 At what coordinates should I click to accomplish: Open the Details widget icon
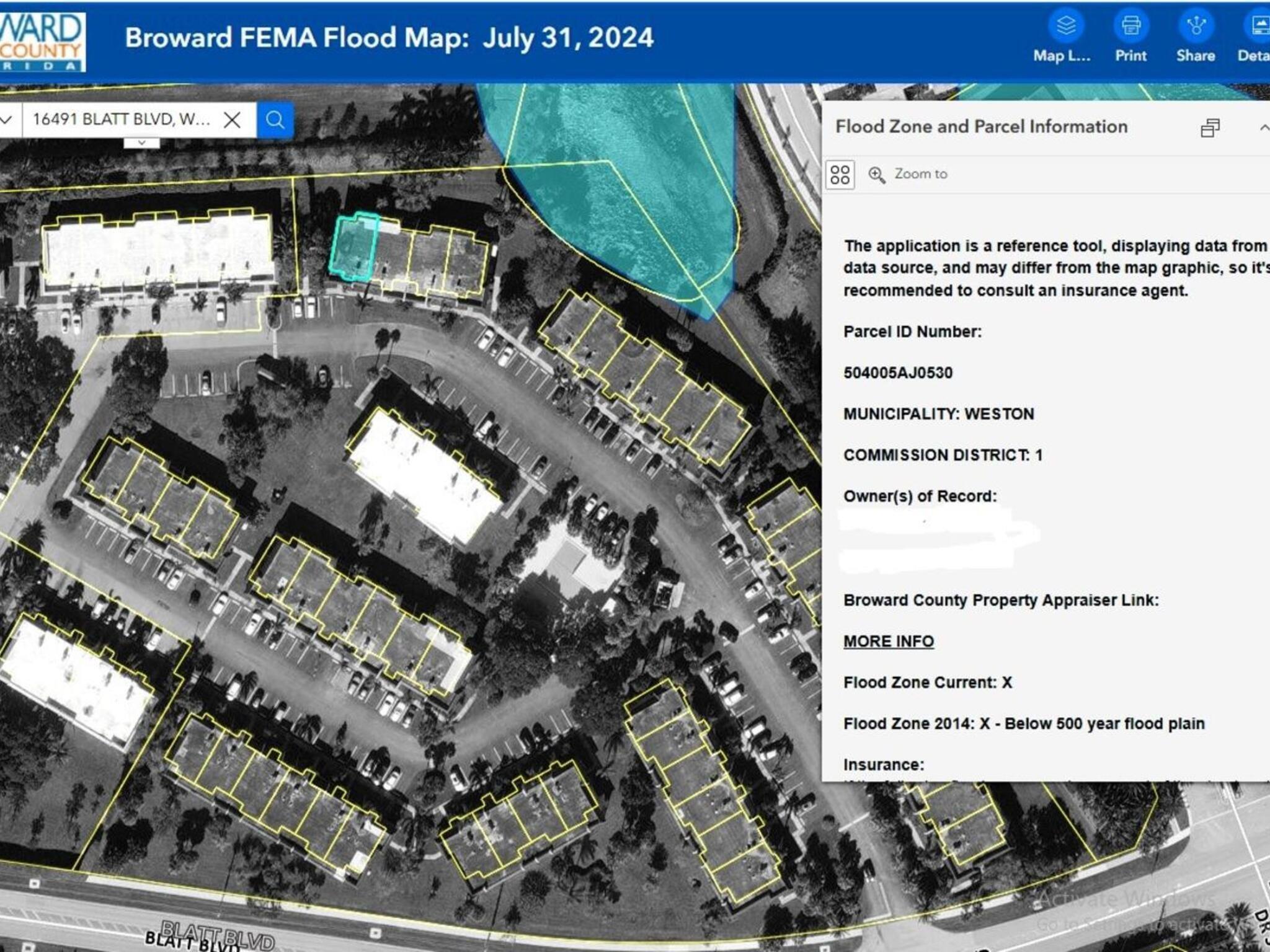click(x=1259, y=27)
